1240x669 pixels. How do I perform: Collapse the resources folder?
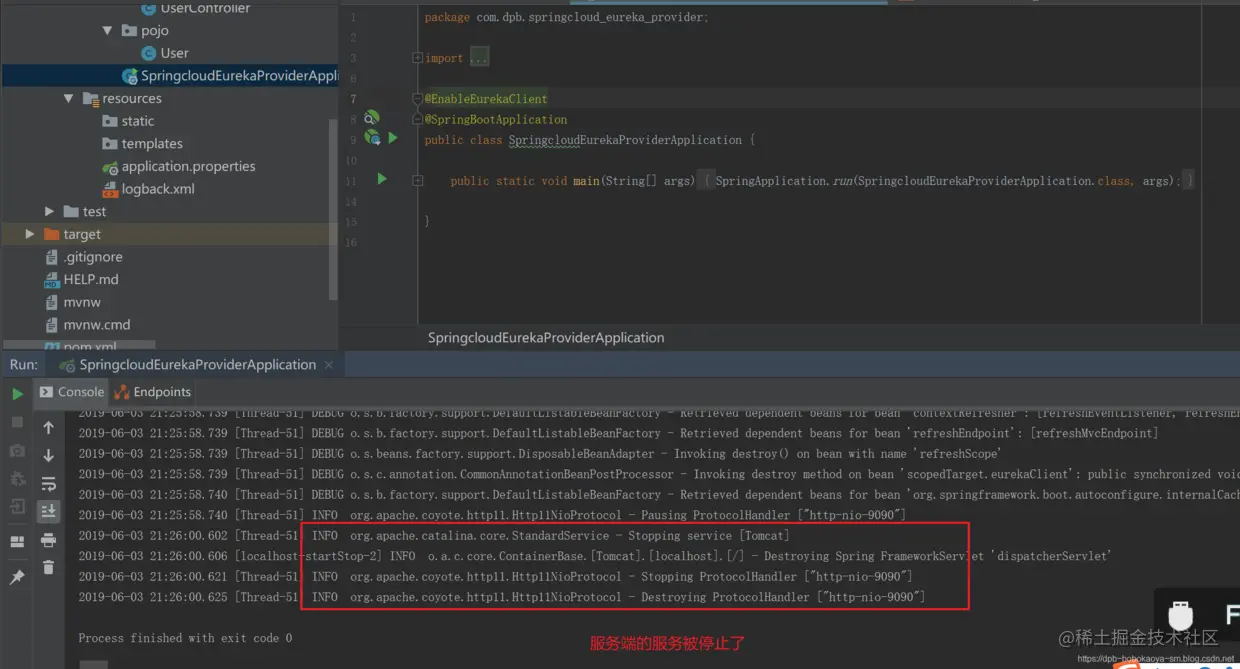[69, 99]
